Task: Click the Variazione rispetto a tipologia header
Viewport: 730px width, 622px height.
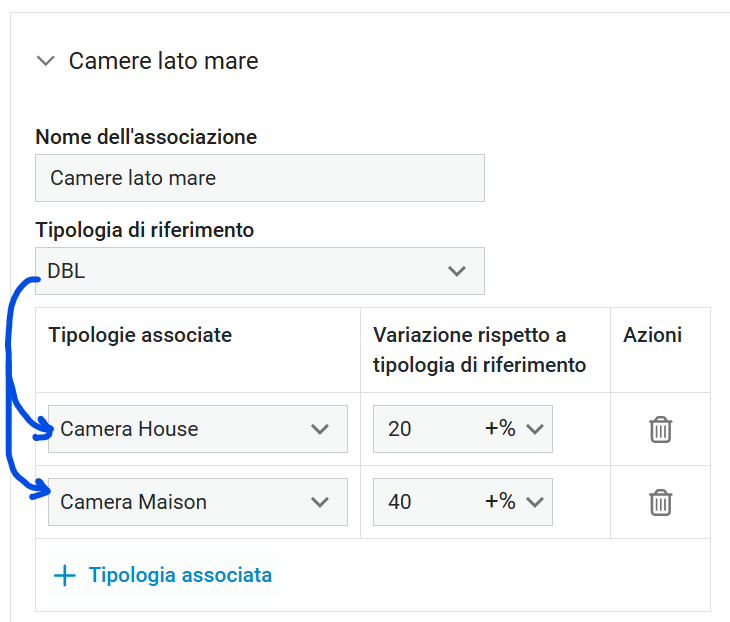Action: 480,350
